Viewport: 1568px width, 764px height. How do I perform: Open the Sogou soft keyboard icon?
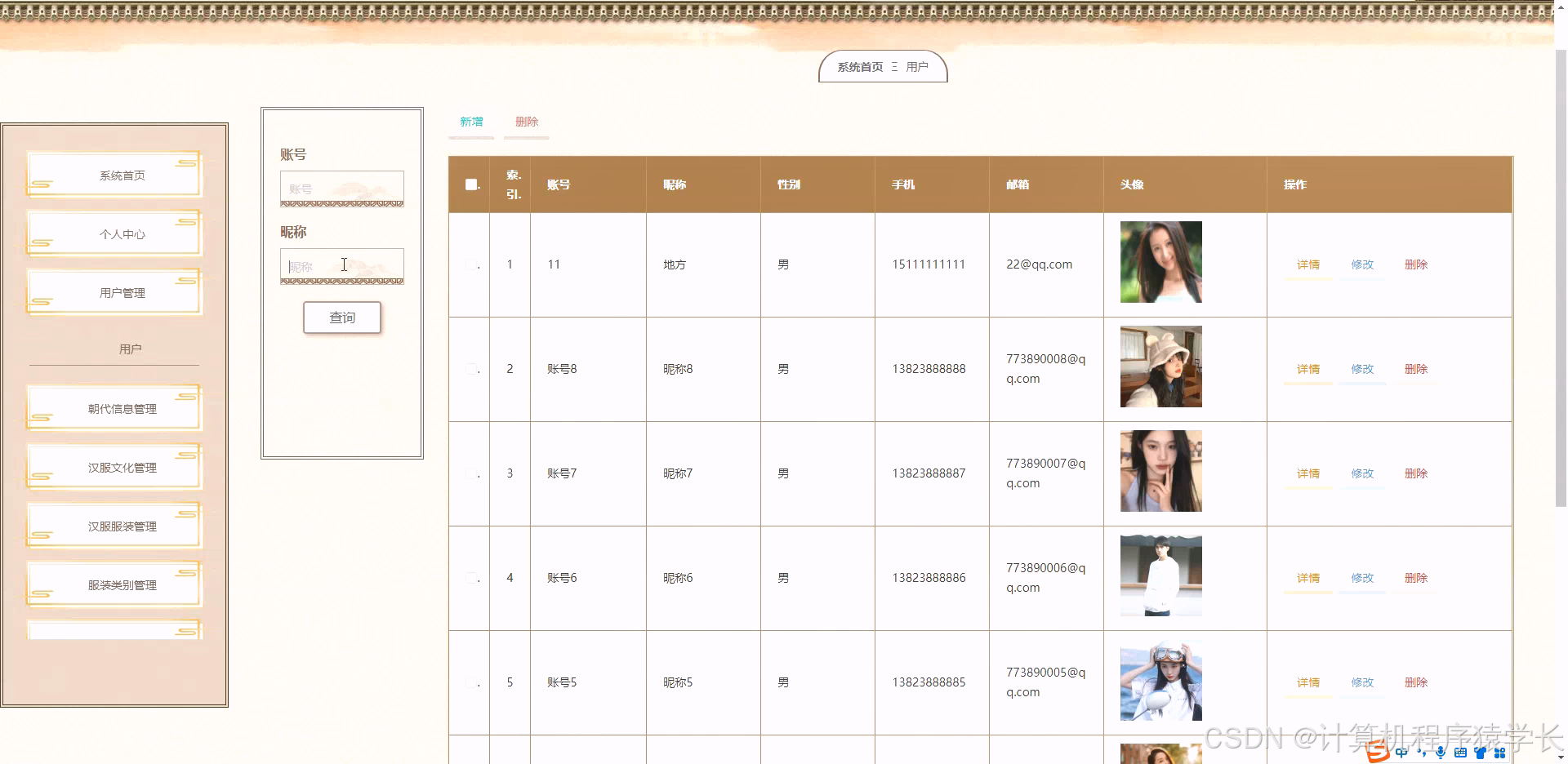[x=1460, y=753]
